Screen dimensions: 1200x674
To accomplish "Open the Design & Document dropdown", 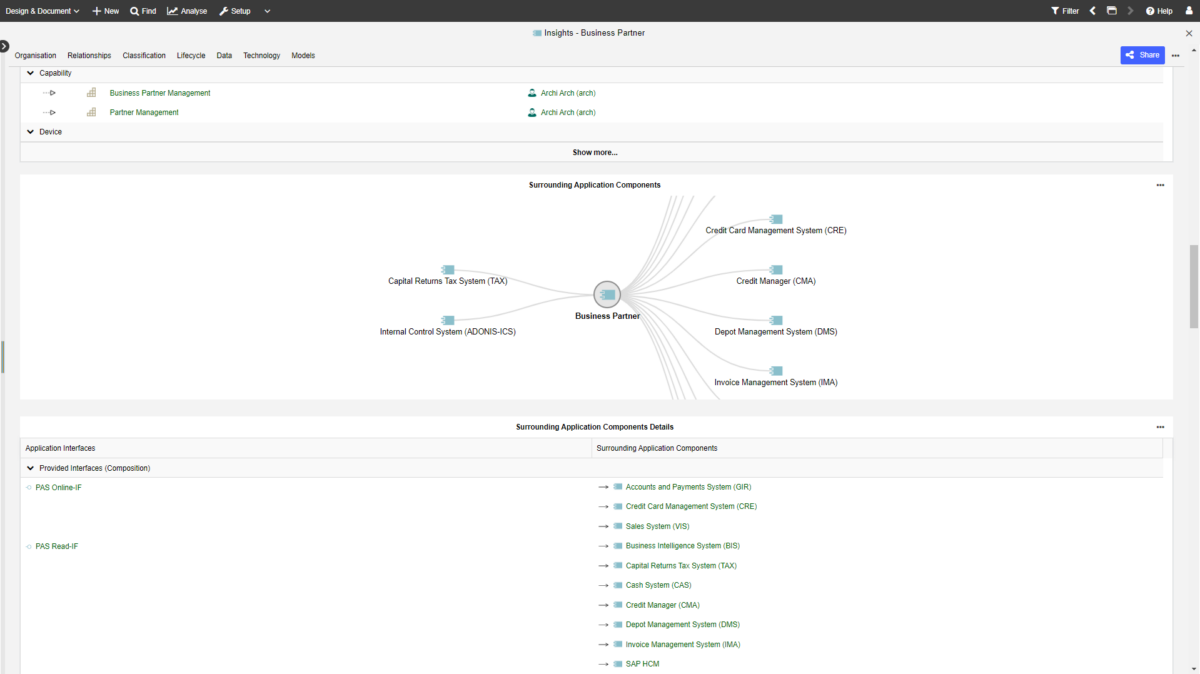I will (x=40, y=11).
